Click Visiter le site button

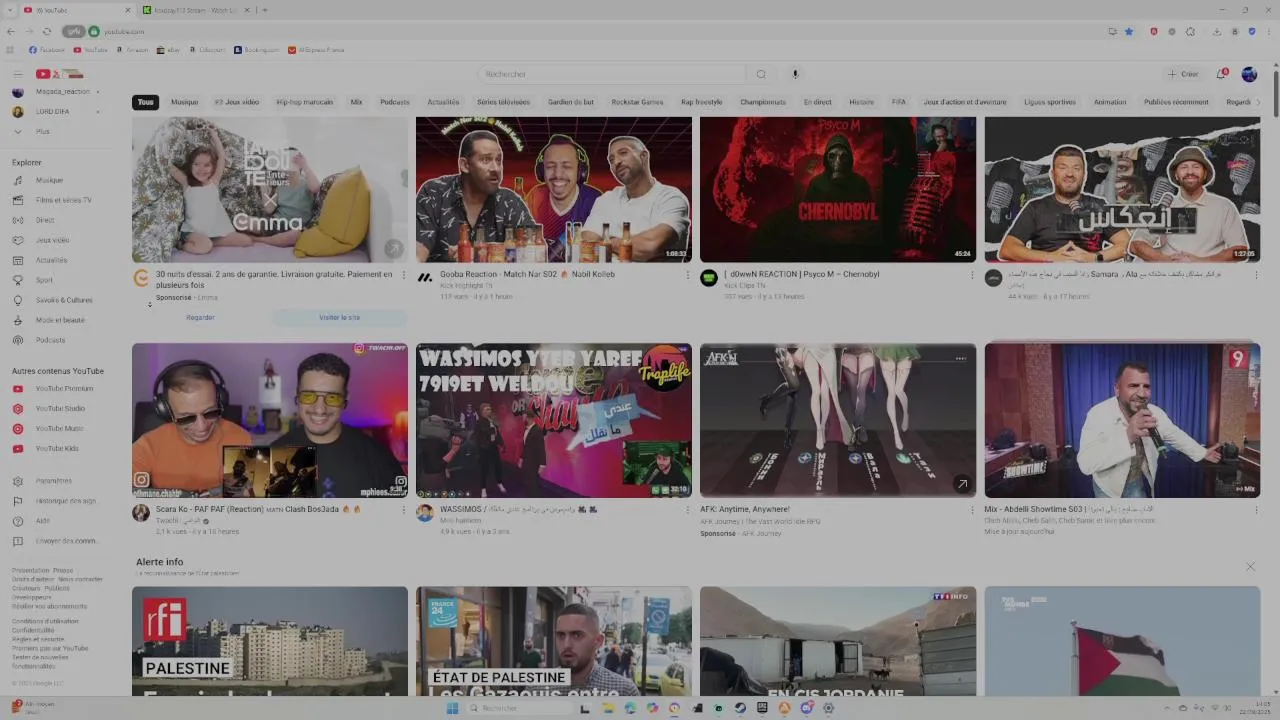(x=339, y=317)
